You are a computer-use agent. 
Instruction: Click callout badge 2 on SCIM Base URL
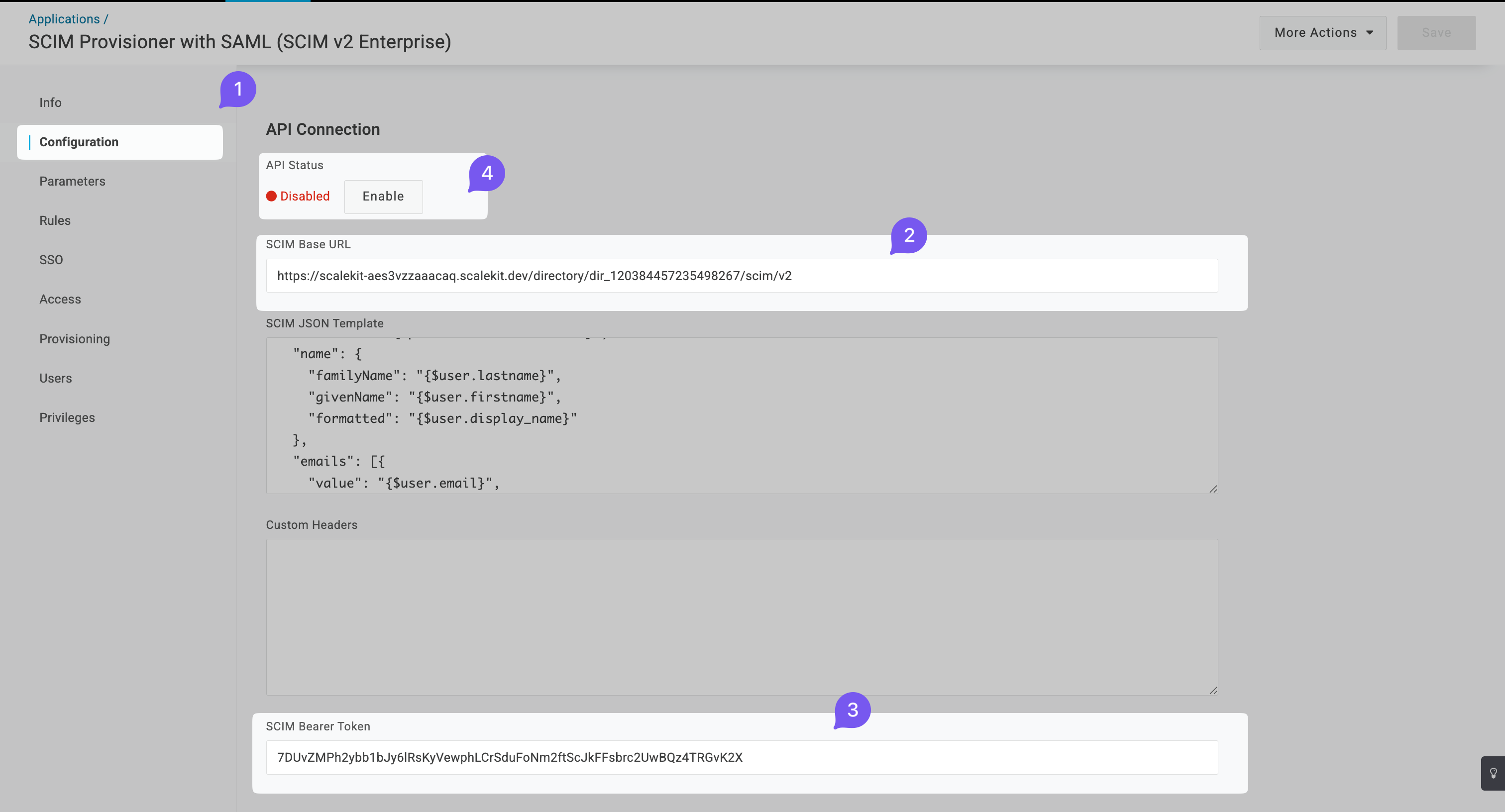[x=908, y=236]
